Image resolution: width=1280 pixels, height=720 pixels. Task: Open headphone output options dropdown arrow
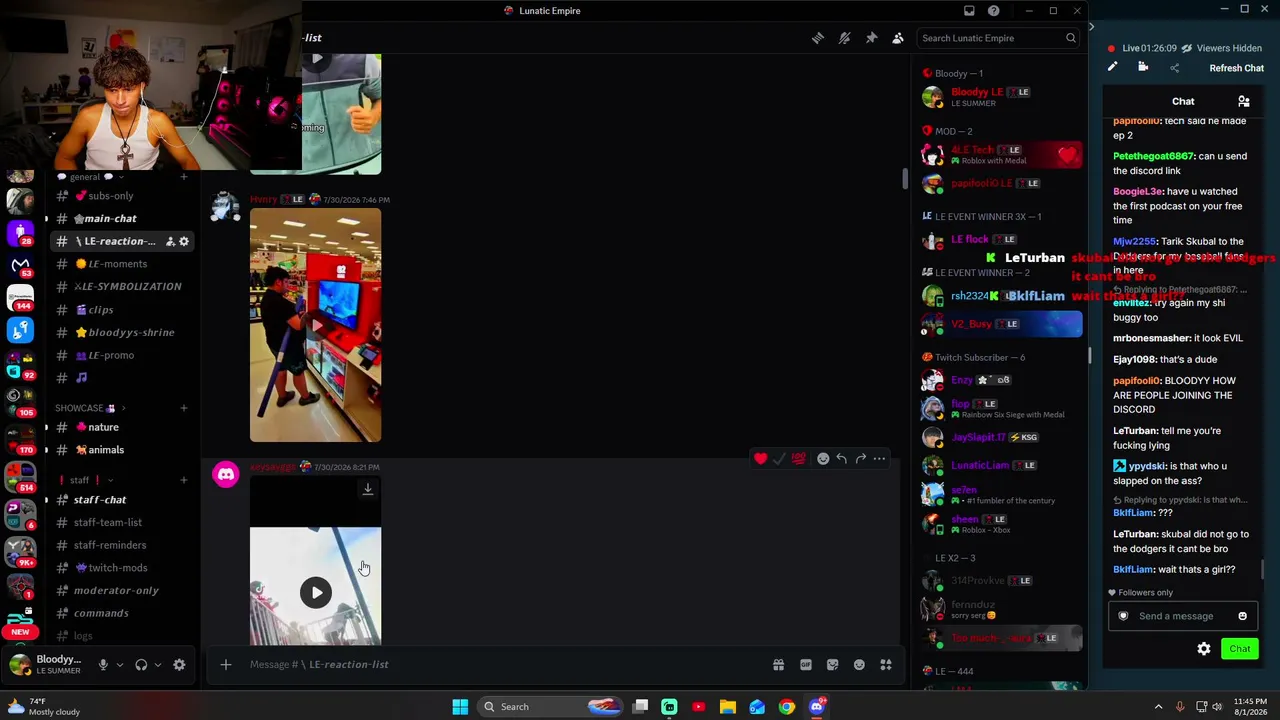click(x=158, y=665)
